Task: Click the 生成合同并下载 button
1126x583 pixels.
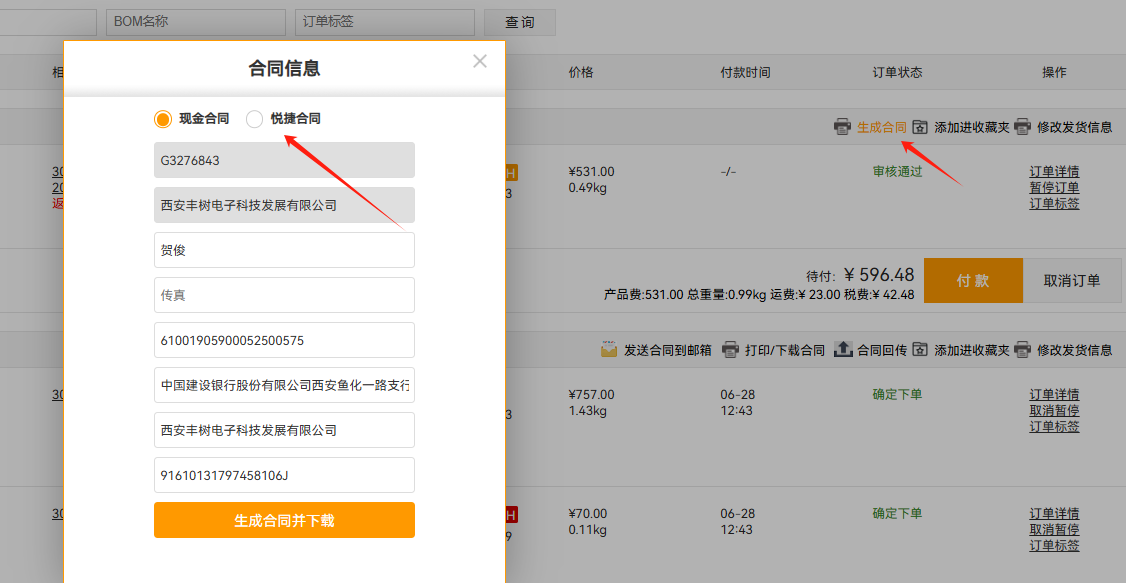Action: click(x=284, y=520)
